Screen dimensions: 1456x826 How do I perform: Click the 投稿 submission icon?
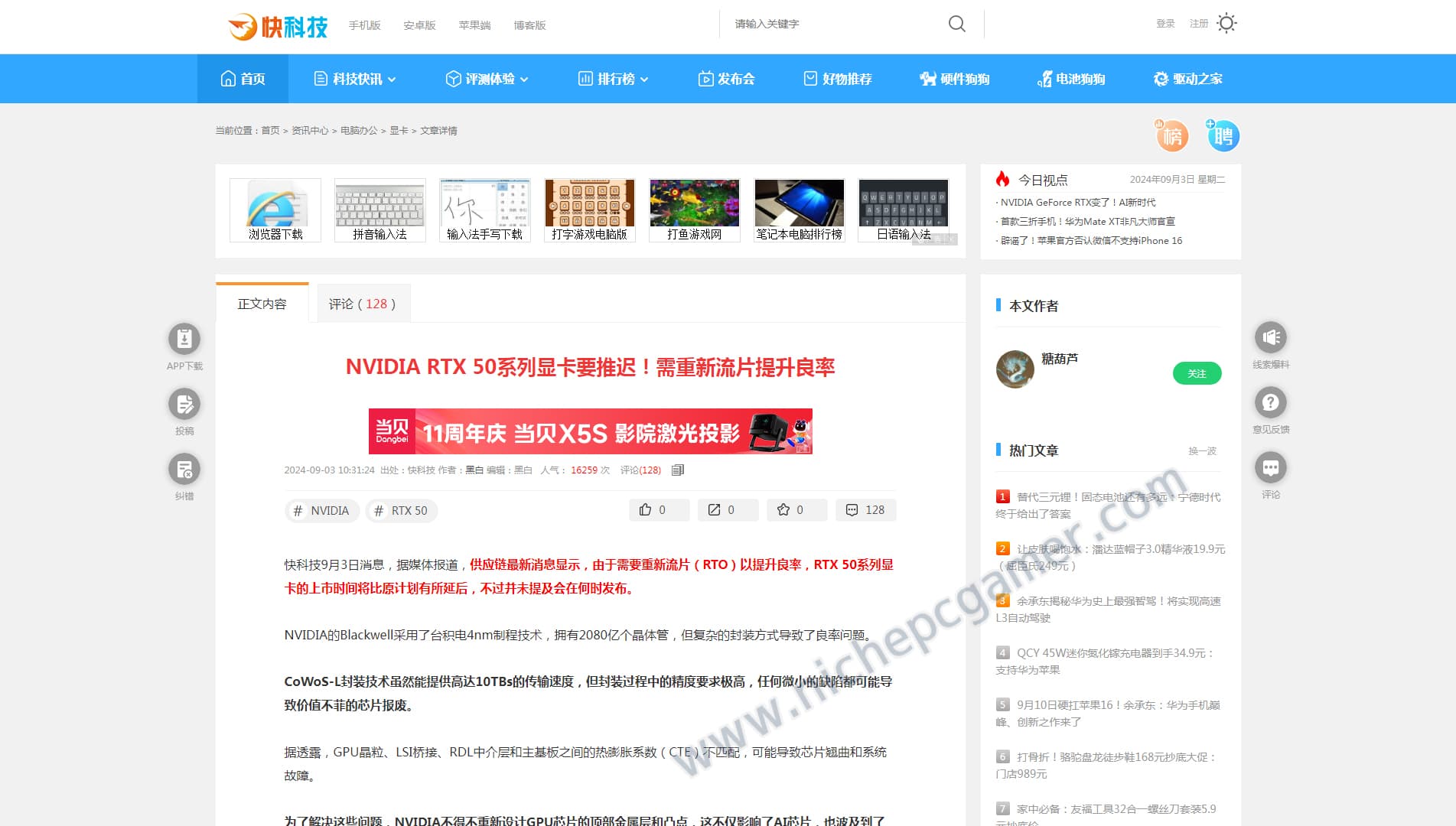(184, 404)
